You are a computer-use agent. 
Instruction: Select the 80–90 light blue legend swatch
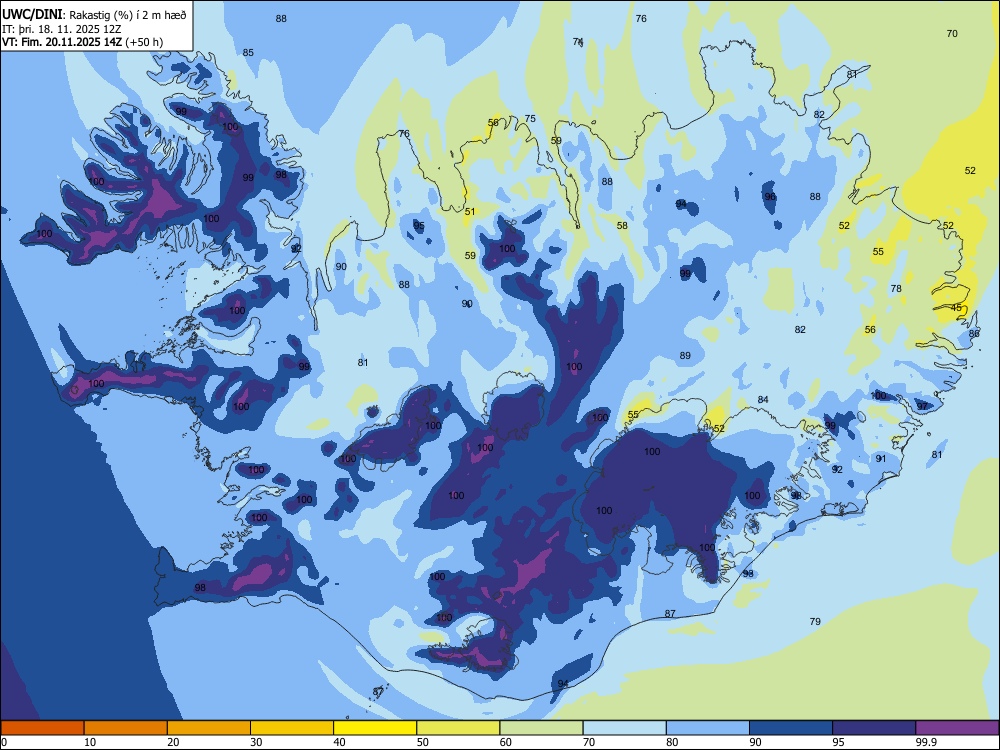(708, 728)
